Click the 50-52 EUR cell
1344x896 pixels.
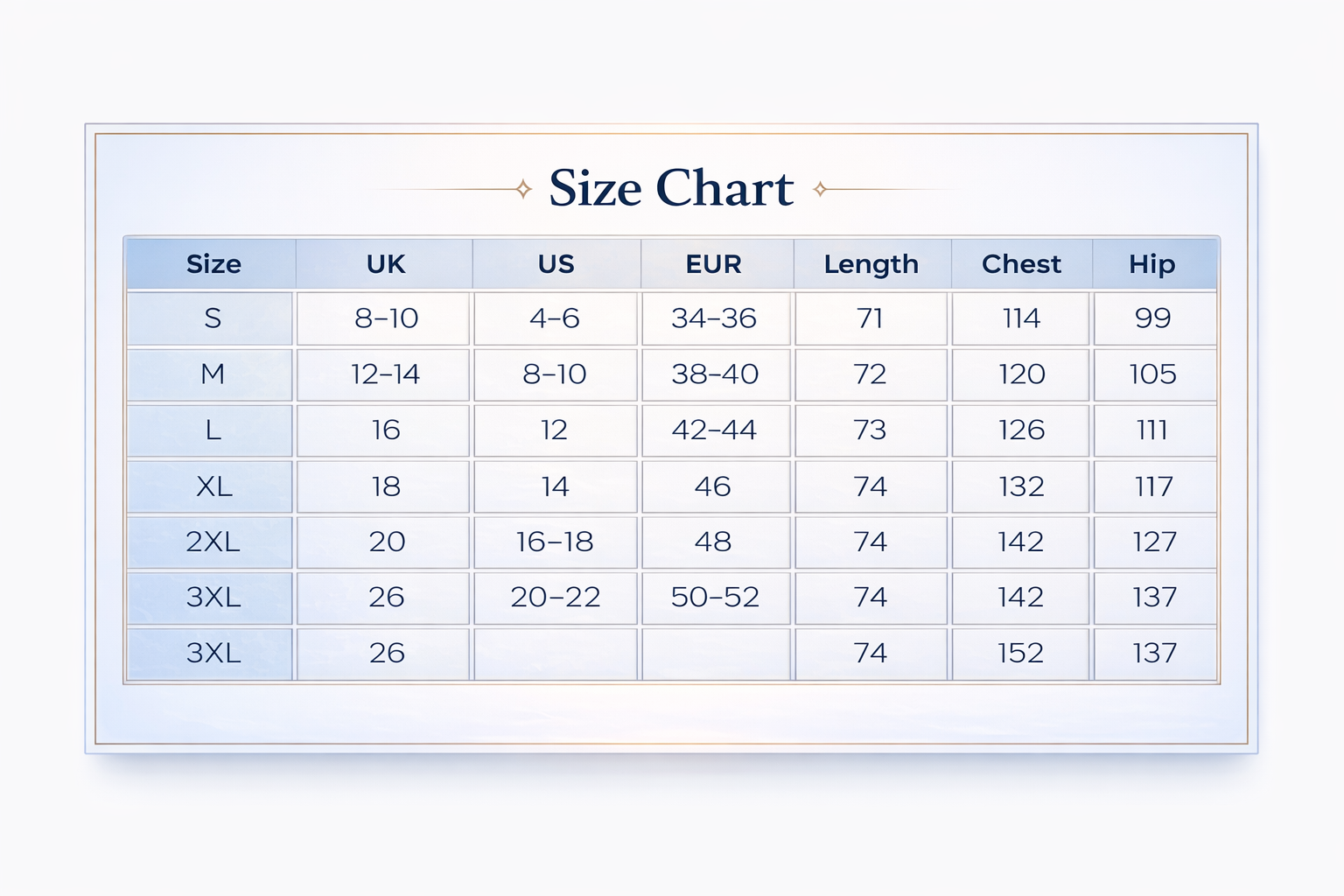[715, 598]
